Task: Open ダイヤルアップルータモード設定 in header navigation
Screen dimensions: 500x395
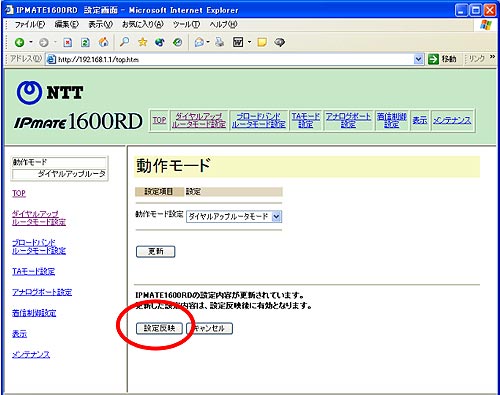Action: 199,120
